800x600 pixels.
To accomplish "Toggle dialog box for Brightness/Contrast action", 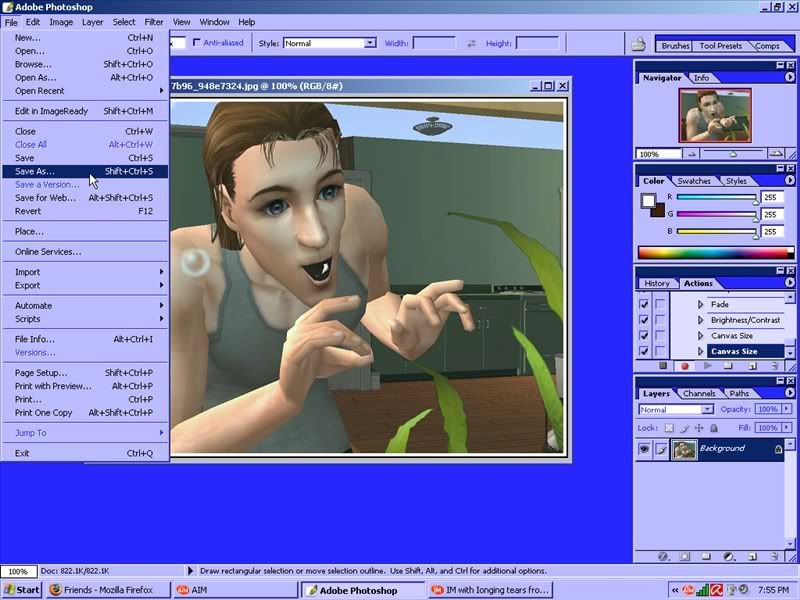I will tap(660, 320).
